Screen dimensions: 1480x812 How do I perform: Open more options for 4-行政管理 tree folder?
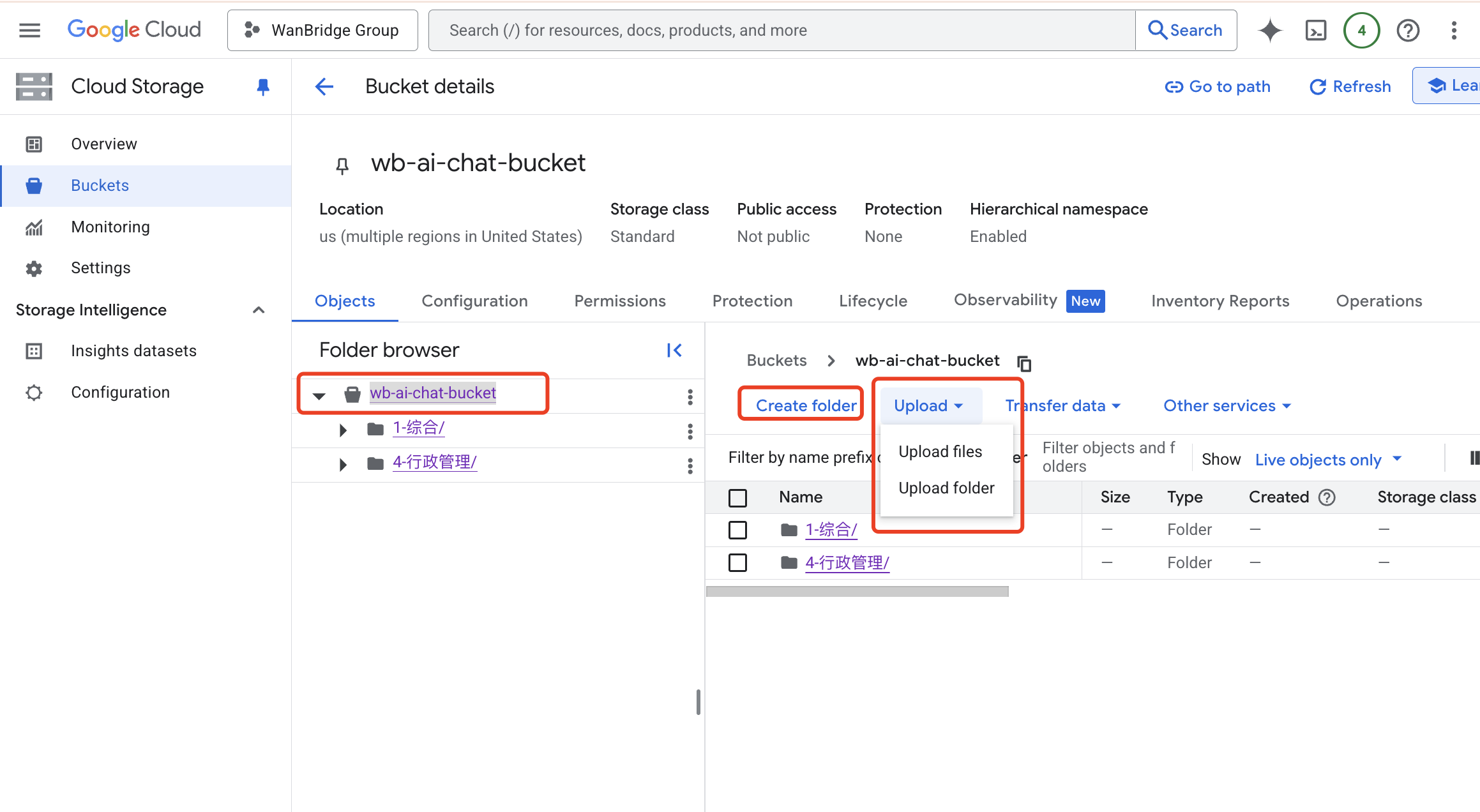tap(690, 466)
